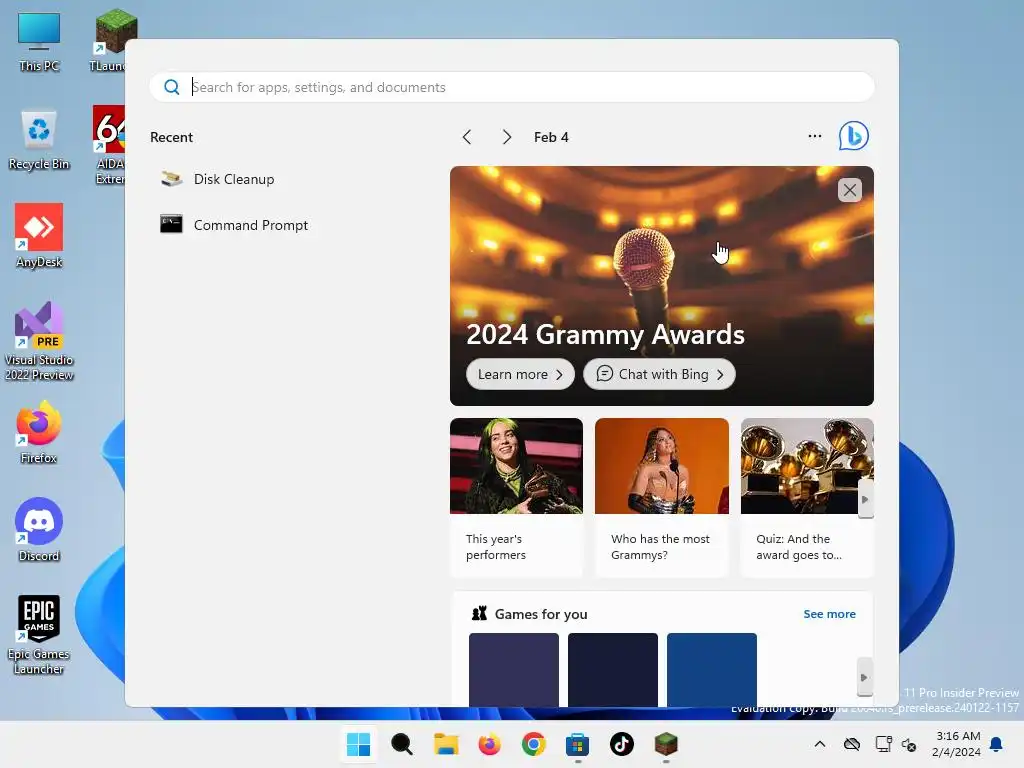Click the 2024 Grammy Awards headline
This screenshot has height=768, width=1024.
coord(605,334)
